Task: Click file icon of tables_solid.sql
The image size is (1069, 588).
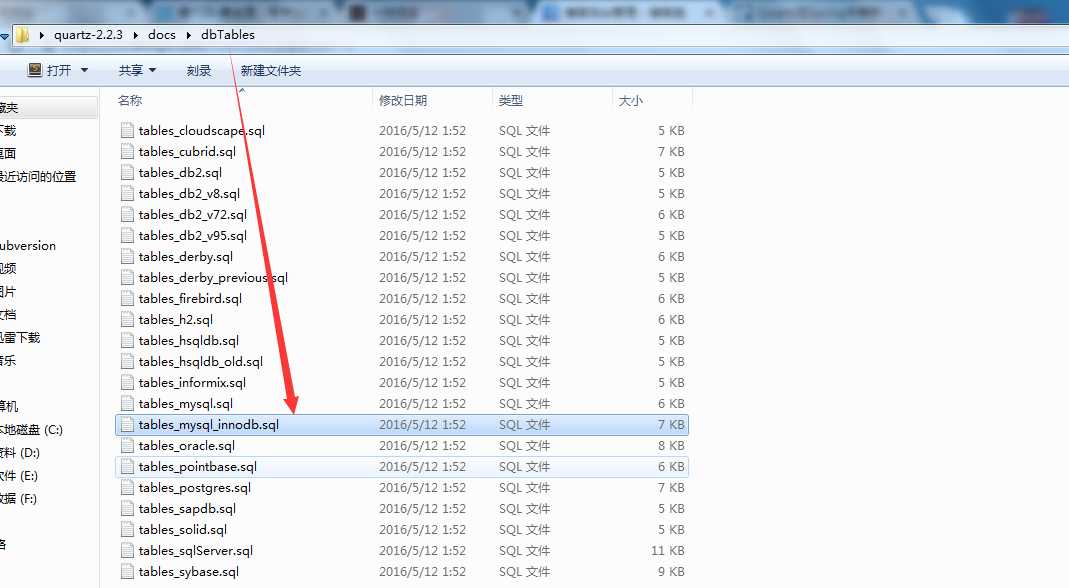Action: point(127,529)
